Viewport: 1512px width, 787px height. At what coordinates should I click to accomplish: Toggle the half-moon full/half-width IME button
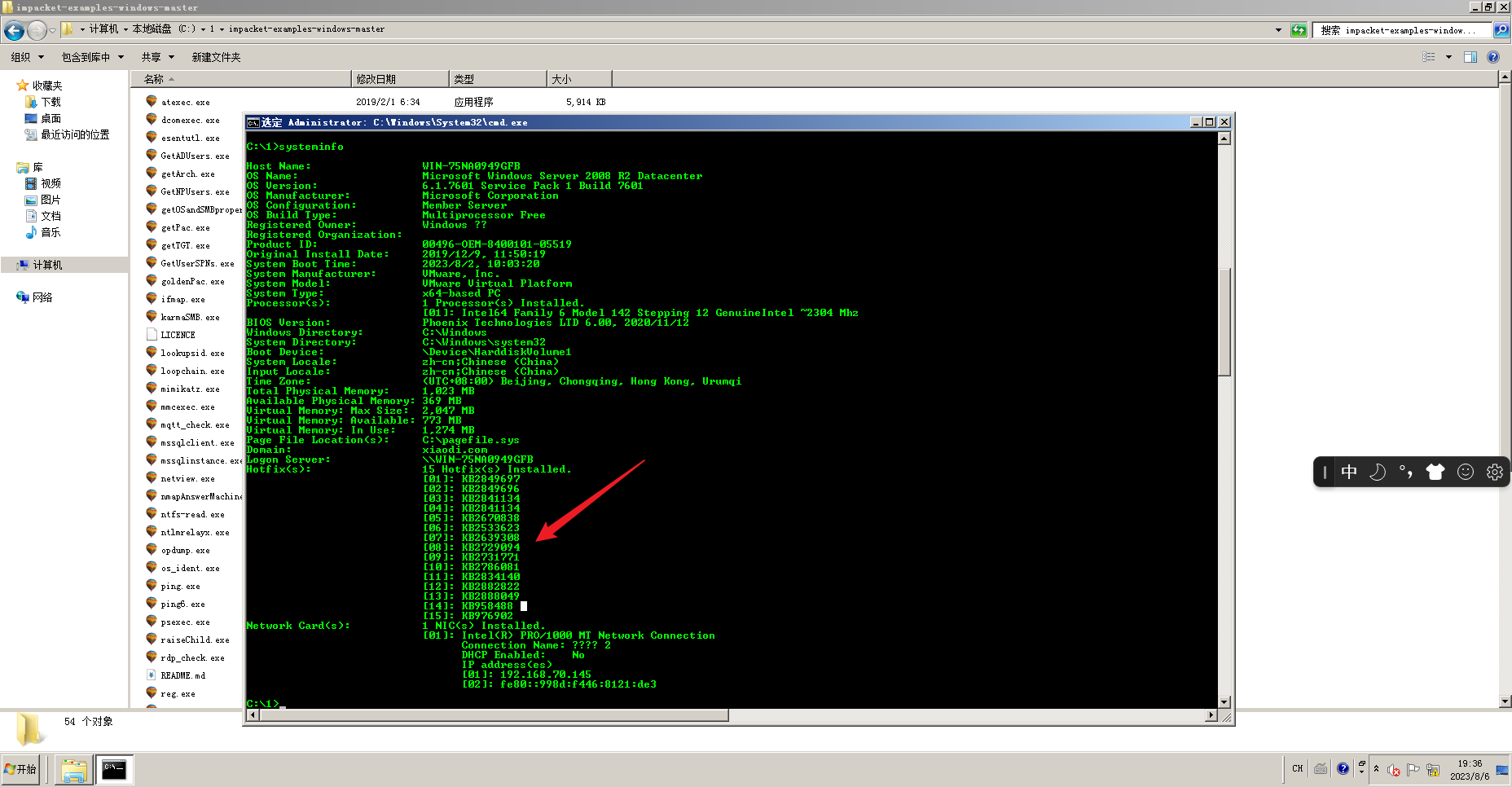click(x=1378, y=473)
